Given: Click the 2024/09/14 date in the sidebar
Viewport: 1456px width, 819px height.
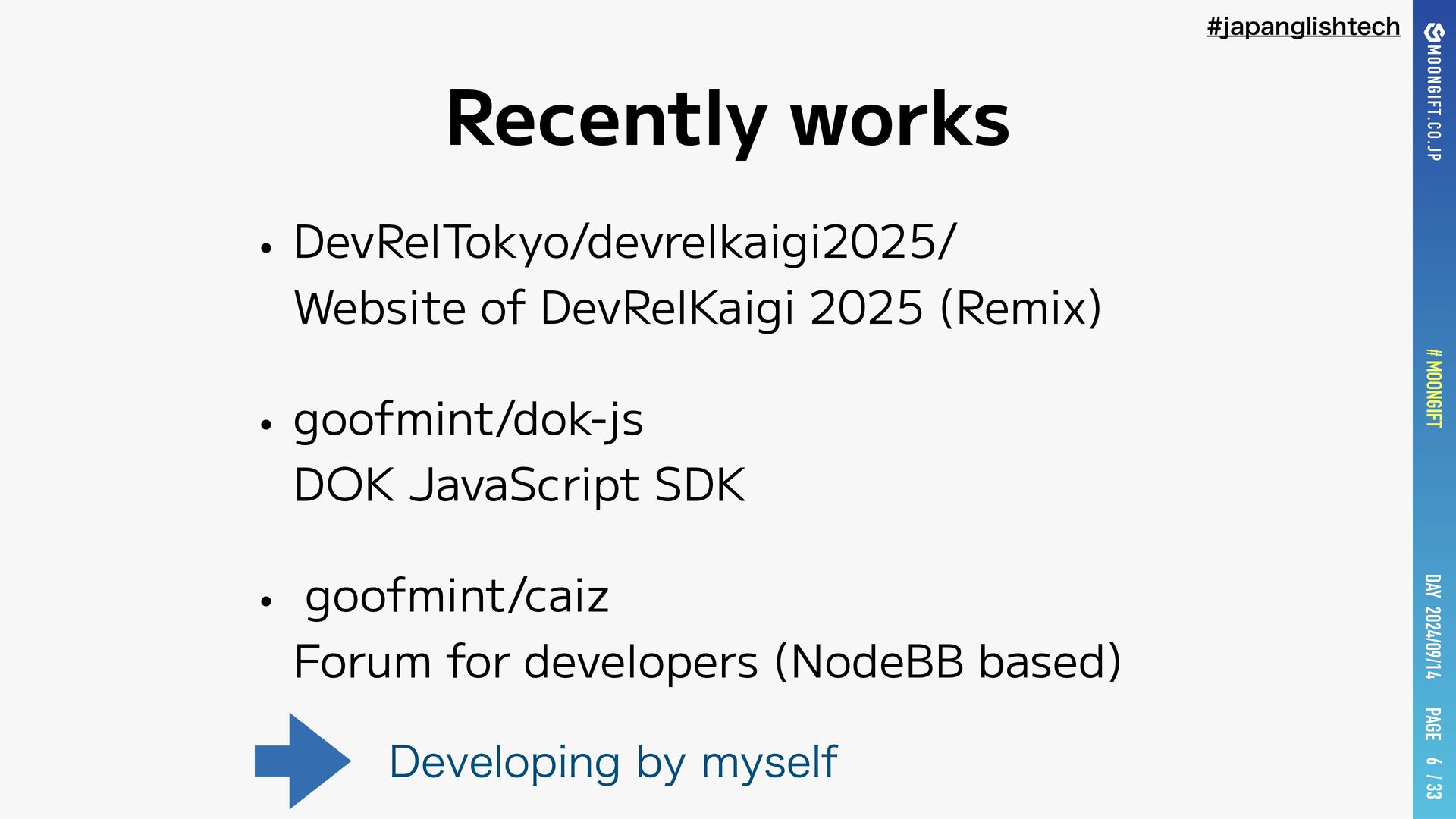Looking at the screenshot, I should pos(1432,642).
